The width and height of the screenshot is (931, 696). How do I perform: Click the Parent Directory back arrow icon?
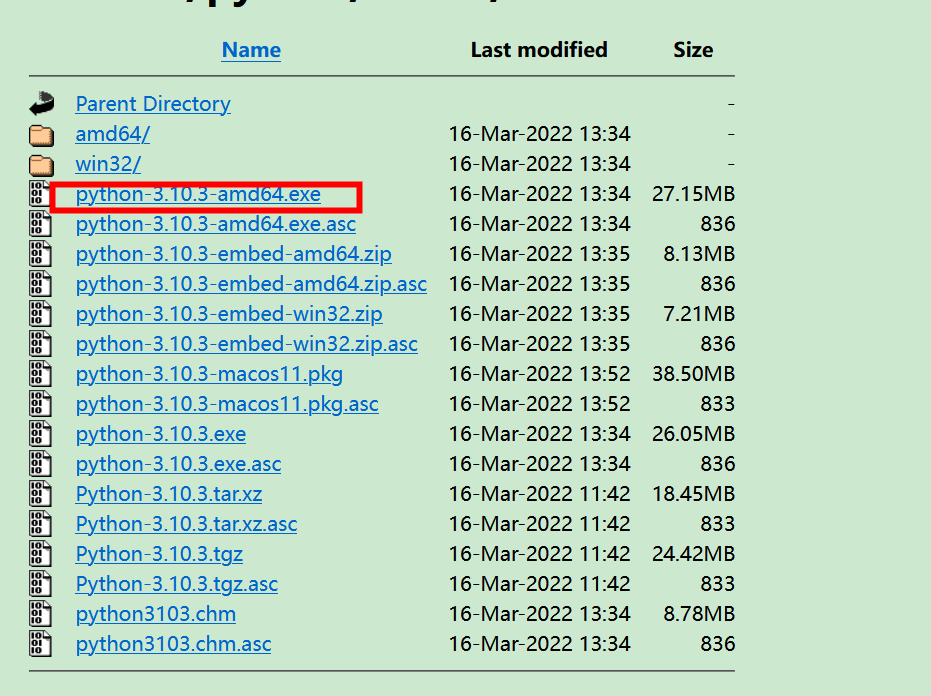42,104
